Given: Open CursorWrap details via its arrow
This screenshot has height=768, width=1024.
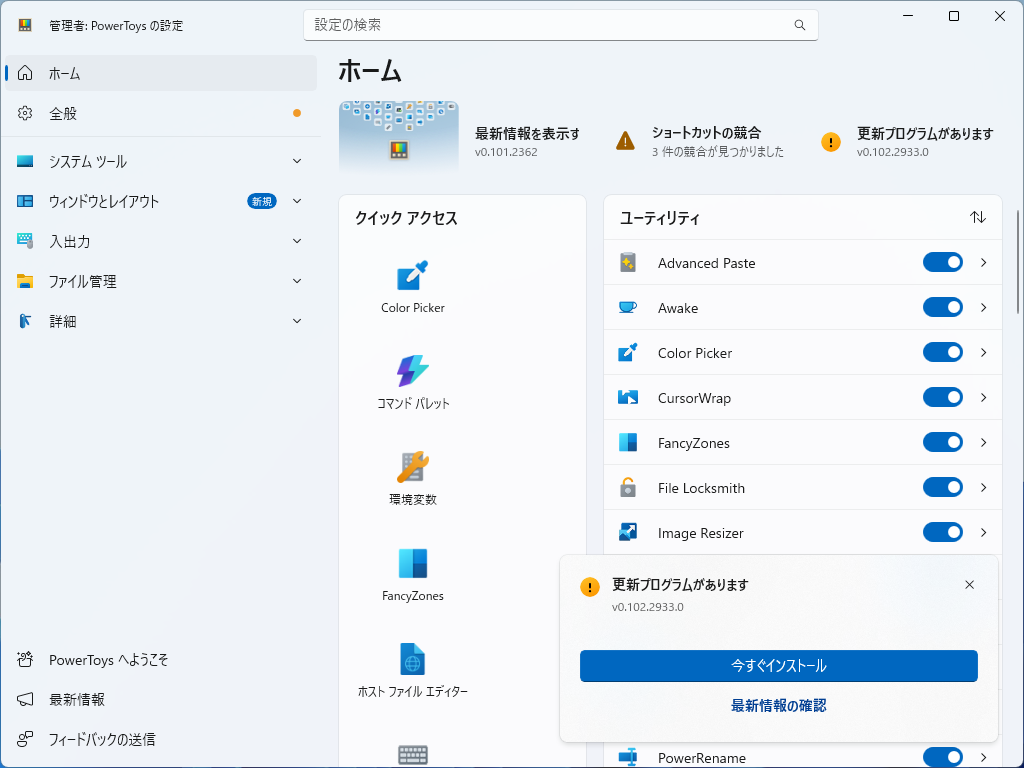Looking at the screenshot, I should pos(984,398).
